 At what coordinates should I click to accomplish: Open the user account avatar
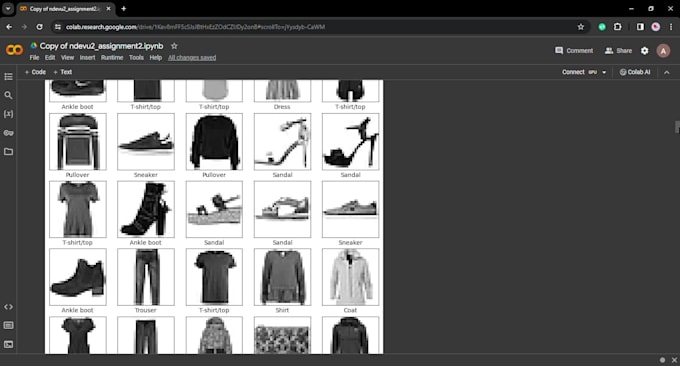pyautogui.click(x=663, y=51)
